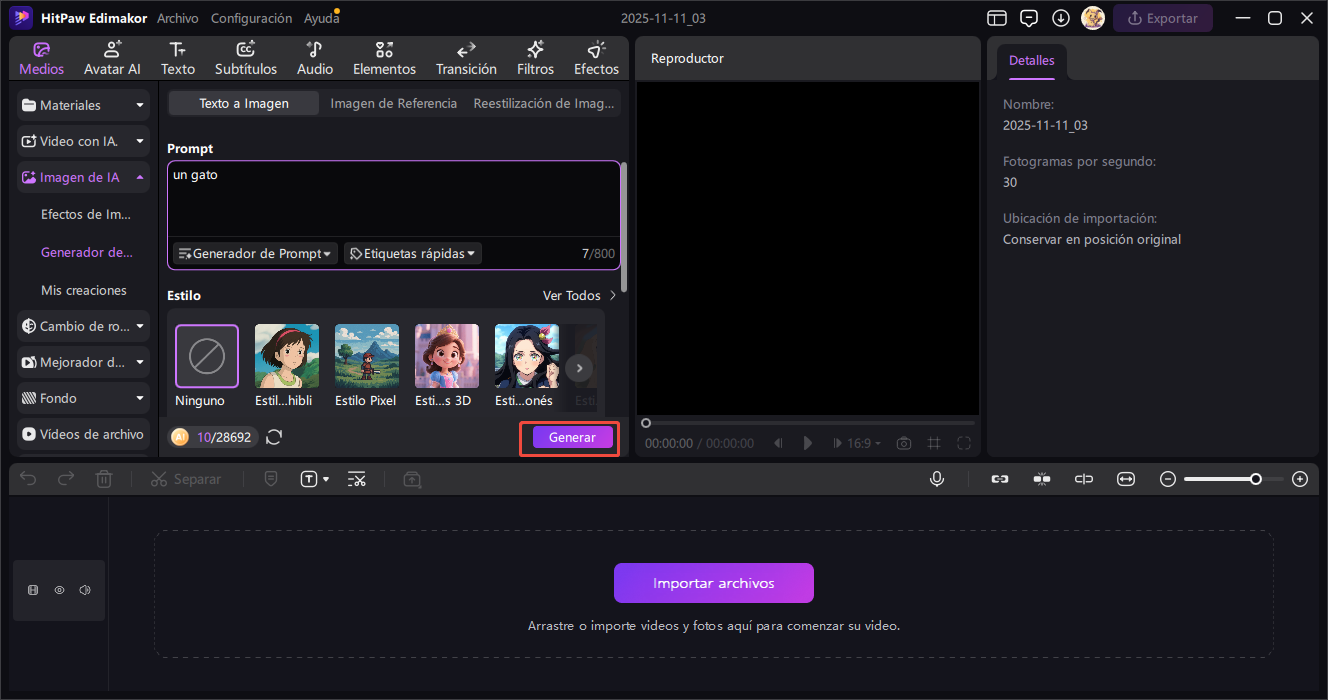Open the Filtros panel
Viewport: 1328px width, 700px height.
[x=535, y=58]
